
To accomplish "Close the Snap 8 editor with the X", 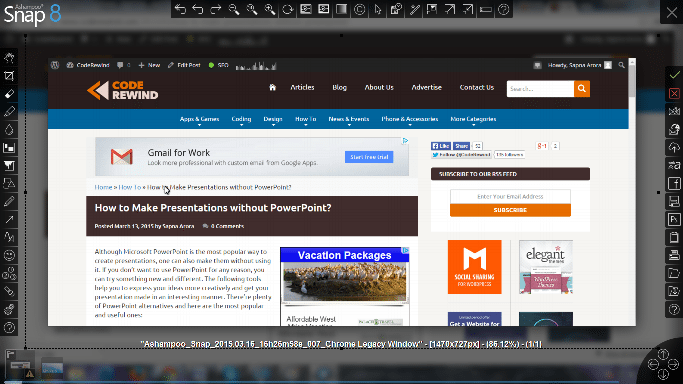I will point(672,12).
